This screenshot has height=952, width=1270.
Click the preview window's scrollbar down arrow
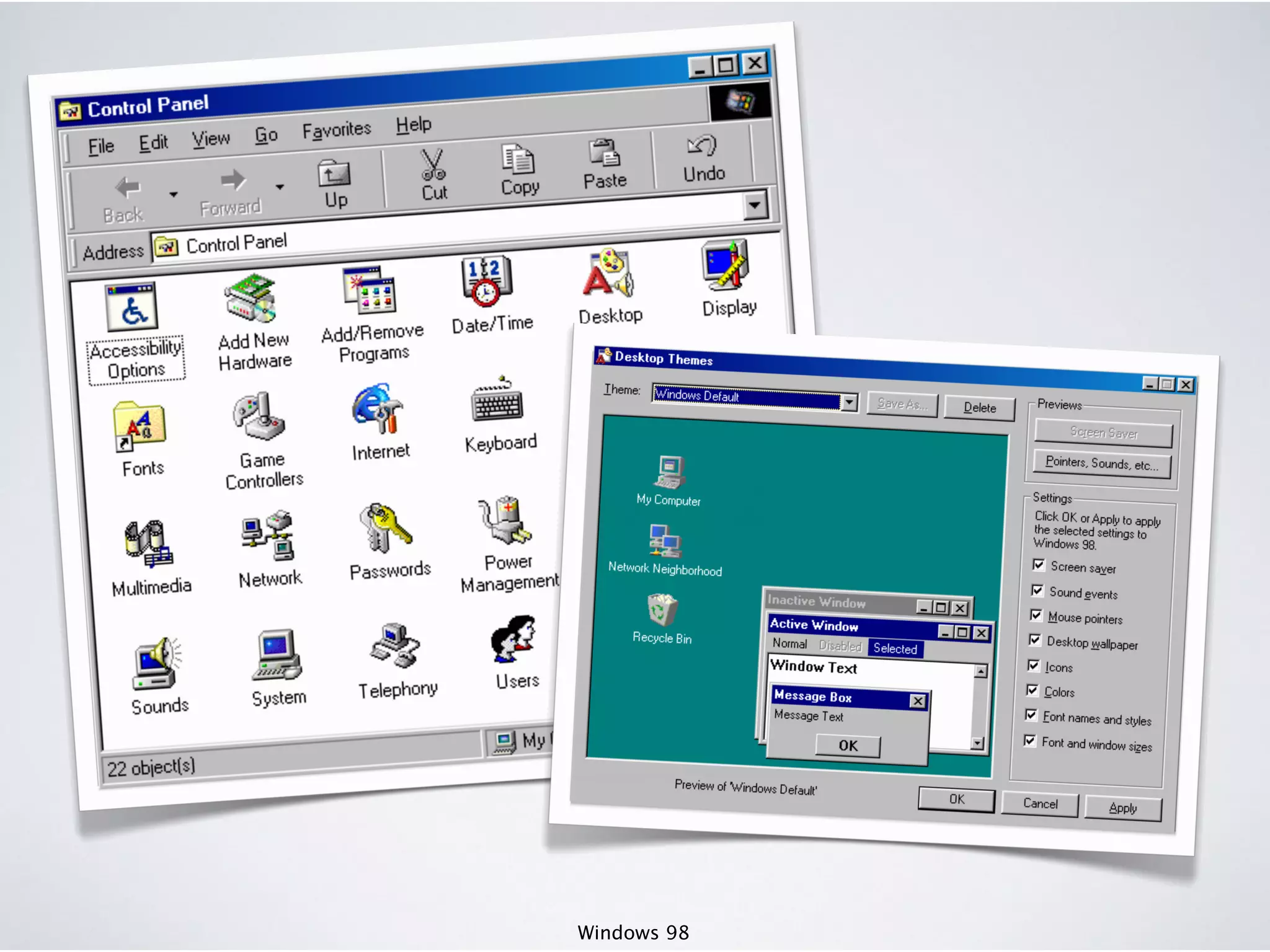978,743
